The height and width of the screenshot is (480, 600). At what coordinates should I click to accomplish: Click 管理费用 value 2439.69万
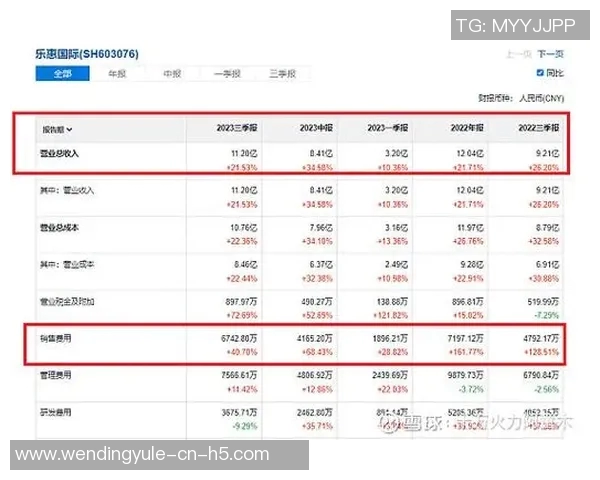pyautogui.click(x=390, y=375)
